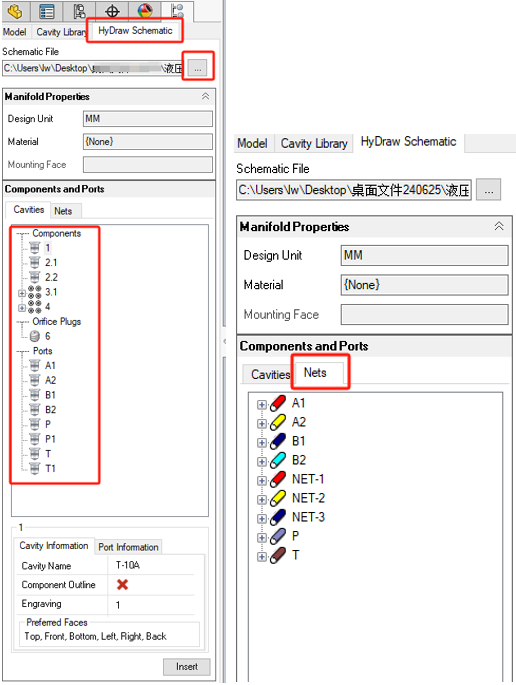Image resolution: width=516 pixels, height=685 pixels.
Task: Select port A1 in Cavities tree
Action: click(x=50, y=365)
